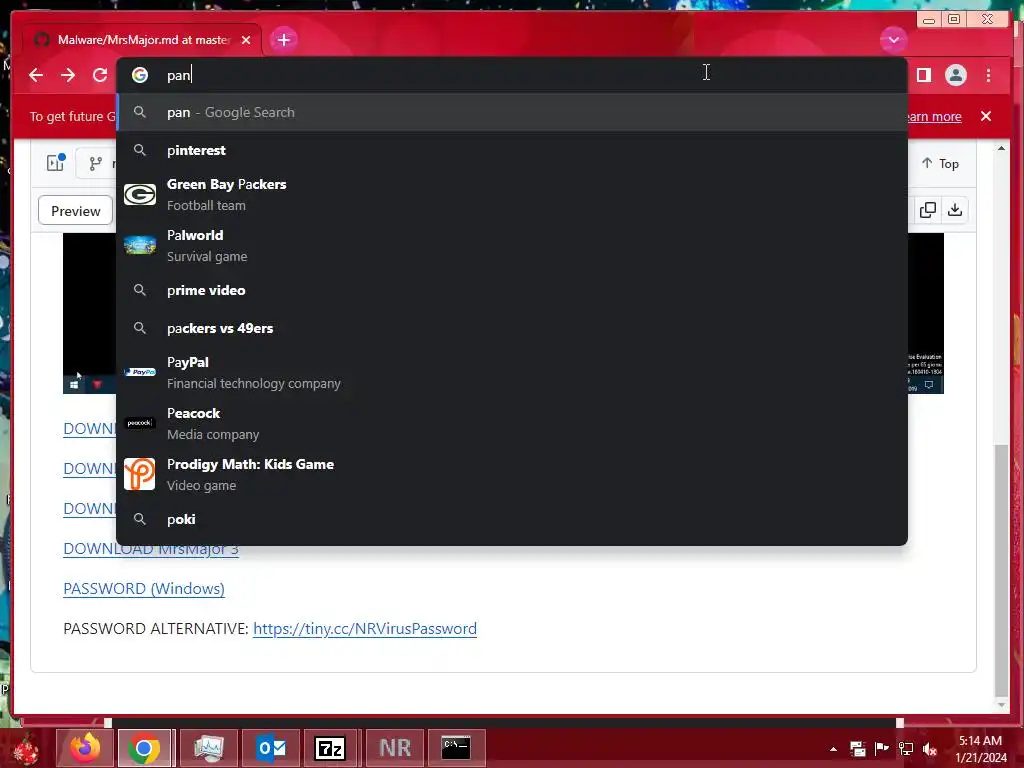Open Firefox from the taskbar

coord(86,748)
